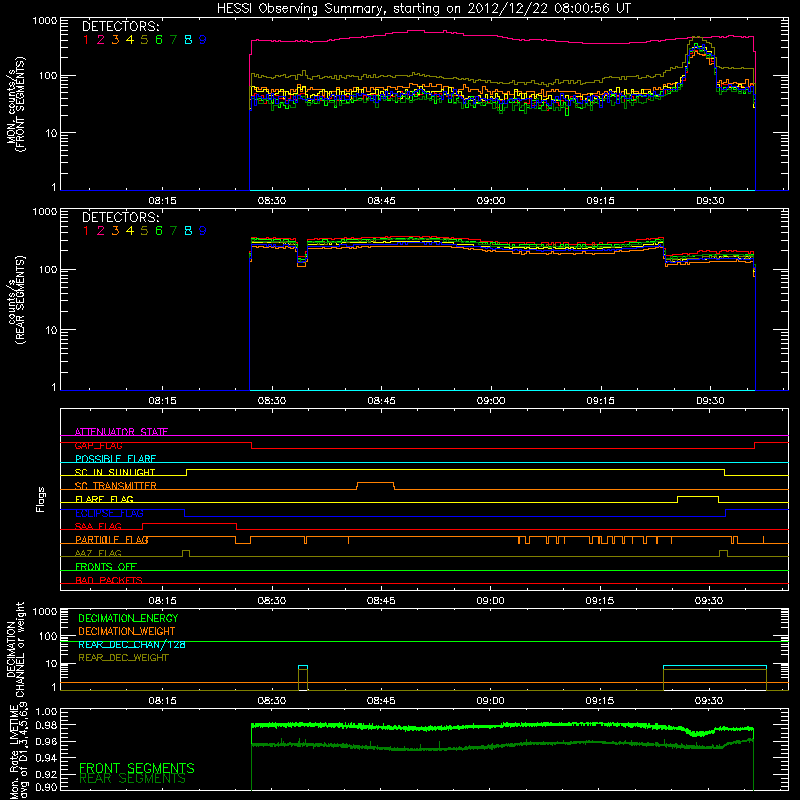Click the DECIMATION_ENERGY legend label

(x=128, y=618)
